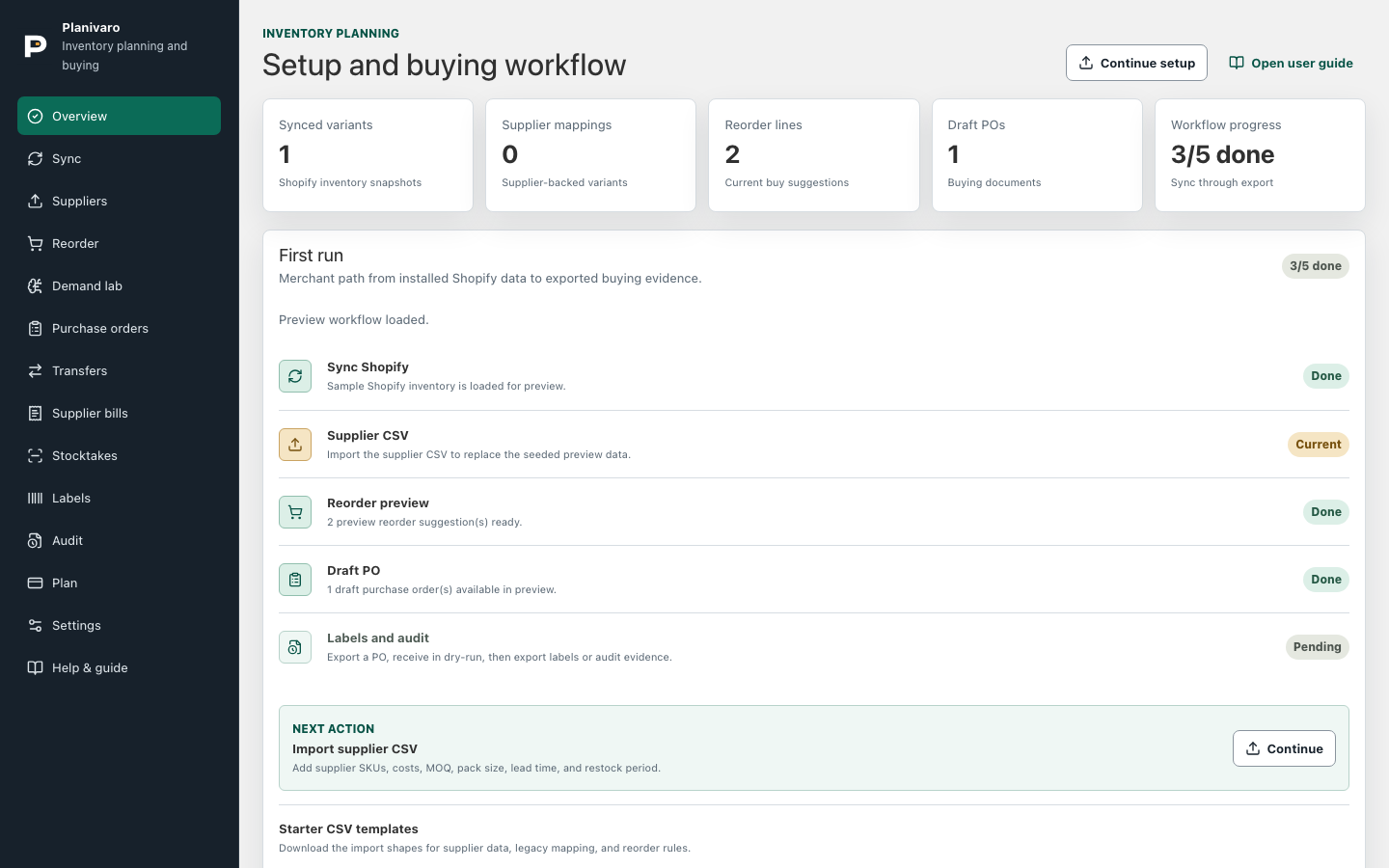This screenshot has height=868, width=1389.
Task: Click the Reorder preview step title
Action: coord(378,503)
